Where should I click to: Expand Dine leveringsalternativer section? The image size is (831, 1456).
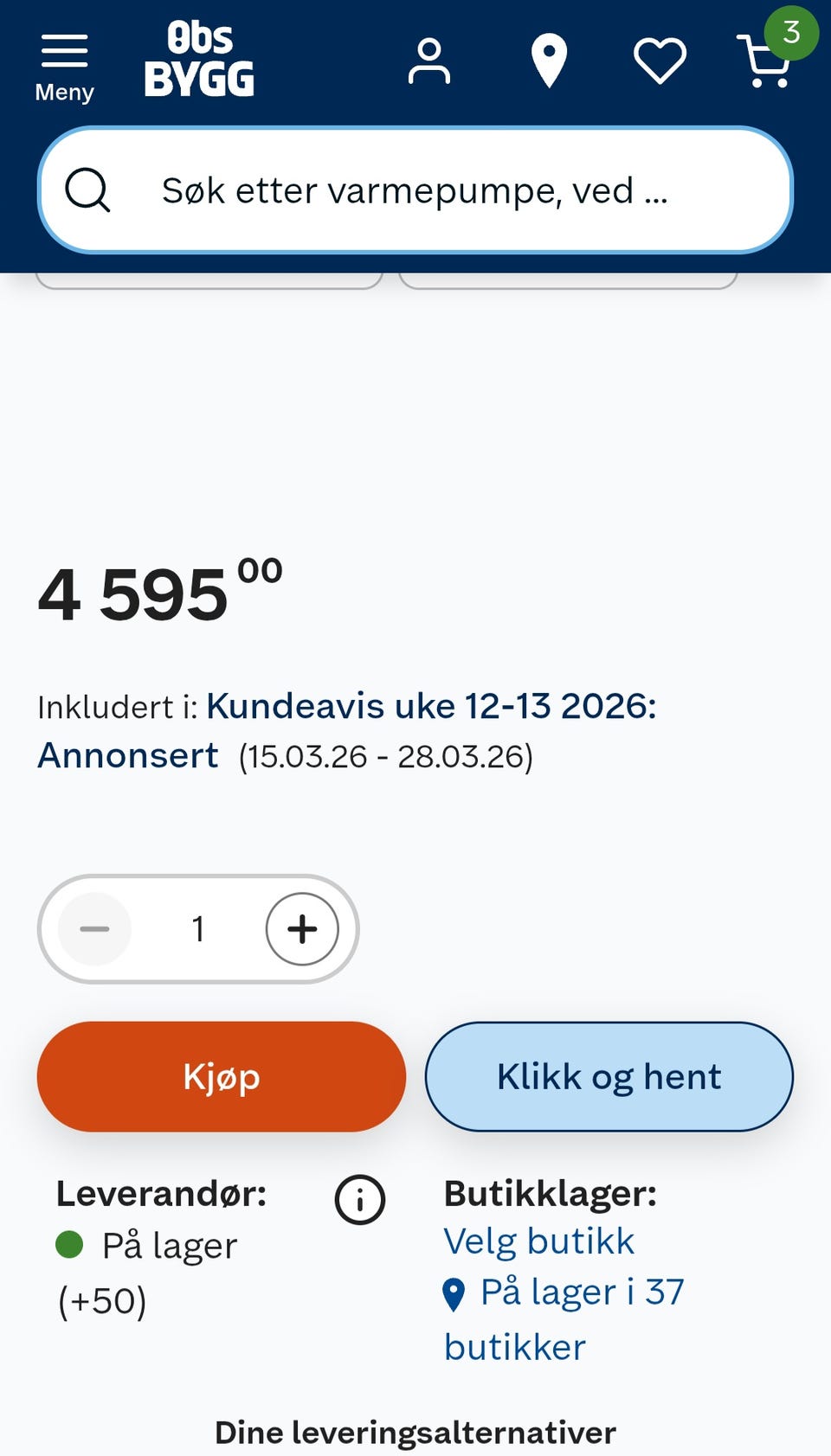click(415, 1432)
